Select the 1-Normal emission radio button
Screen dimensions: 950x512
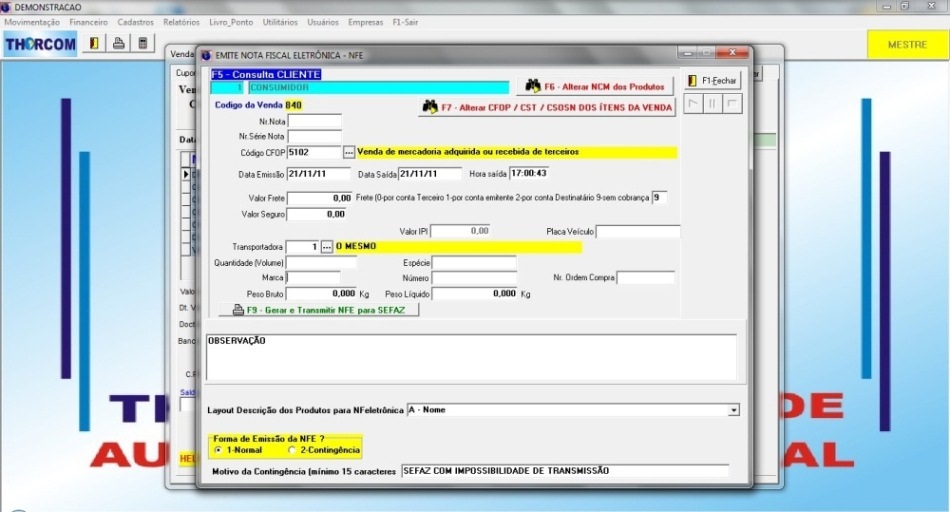coord(219,450)
